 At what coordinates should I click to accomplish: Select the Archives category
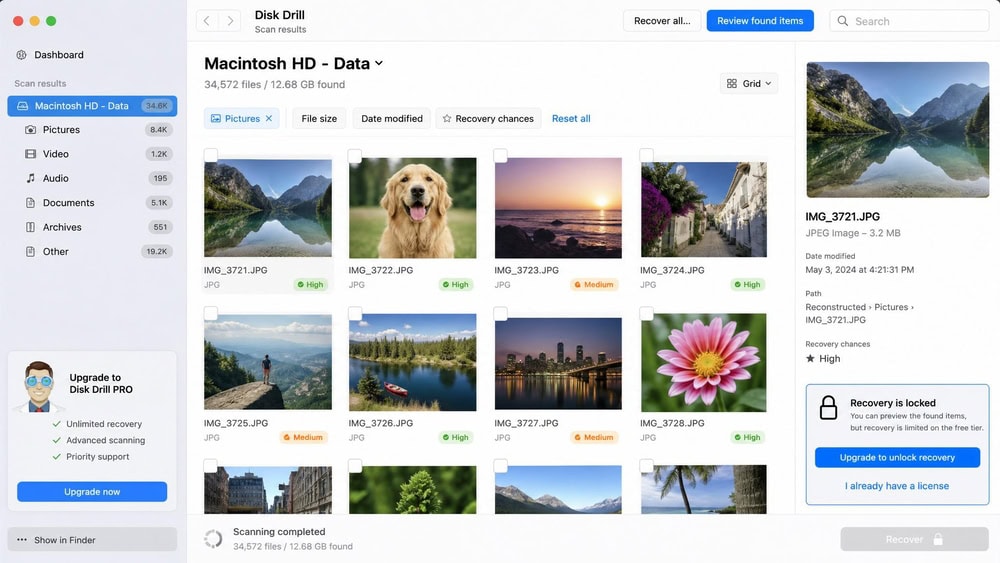click(x=92, y=227)
